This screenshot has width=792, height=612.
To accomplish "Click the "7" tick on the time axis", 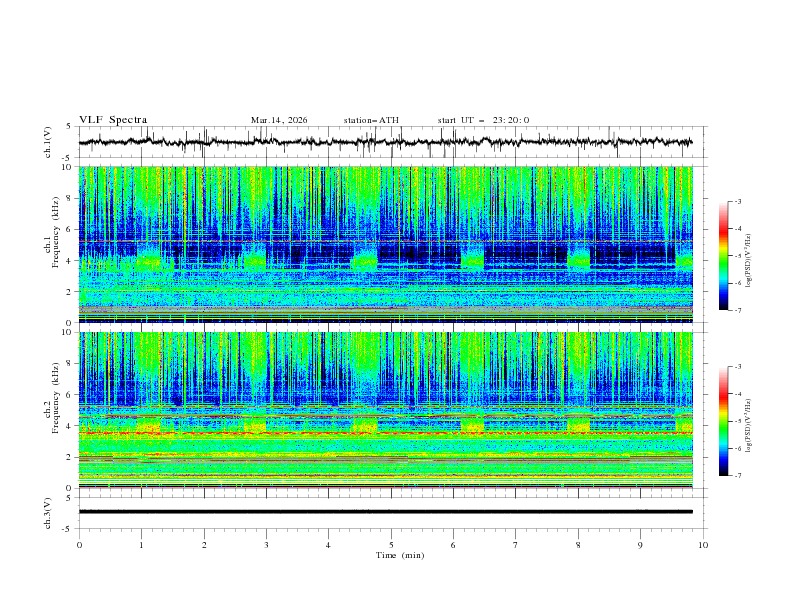I will pos(516,545).
